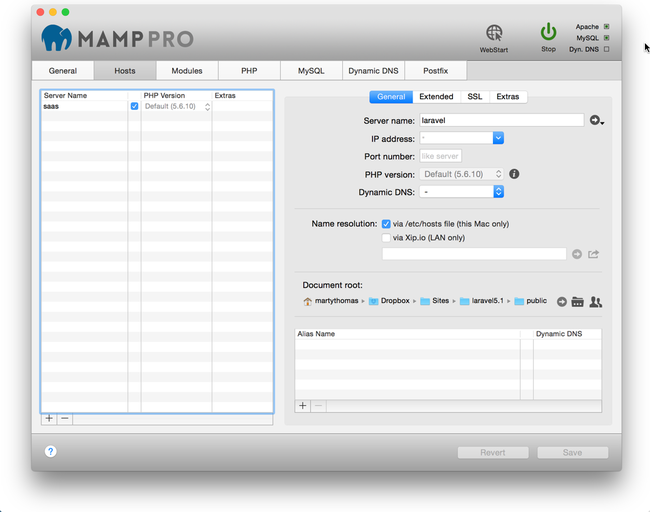This screenshot has width=650, height=512.
Task: Click the PHP version info icon
Action: [x=514, y=174]
